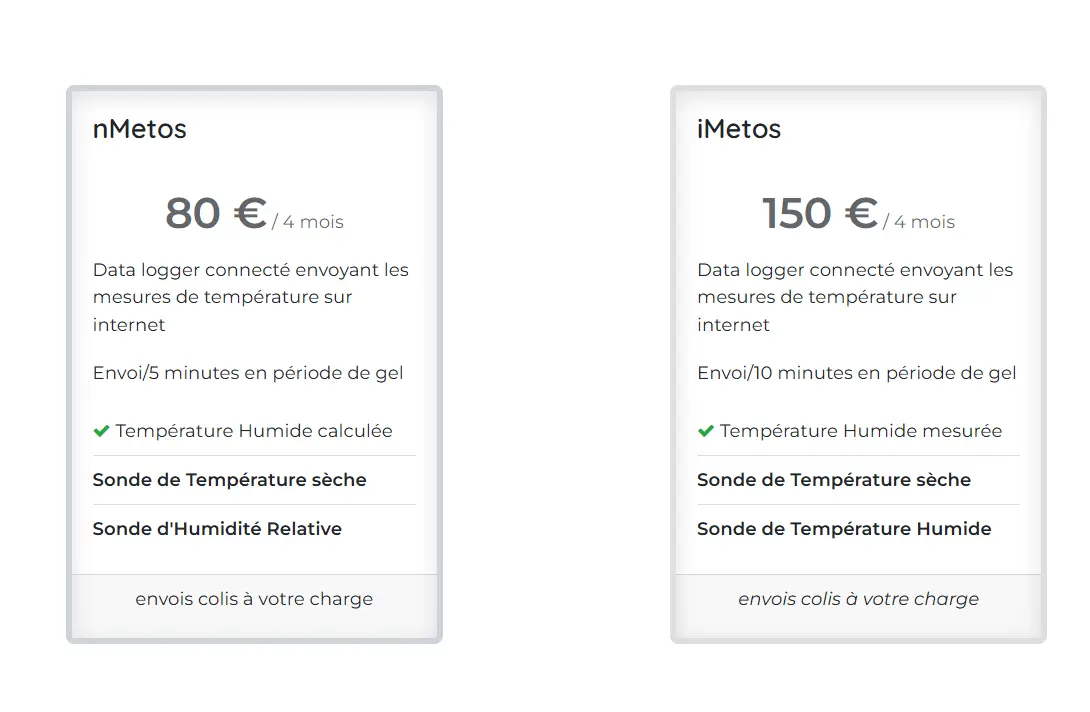Click the "Sonde d'Humidité Relative" item
The height and width of the screenshot is (712, 1090).
(217, 529)
